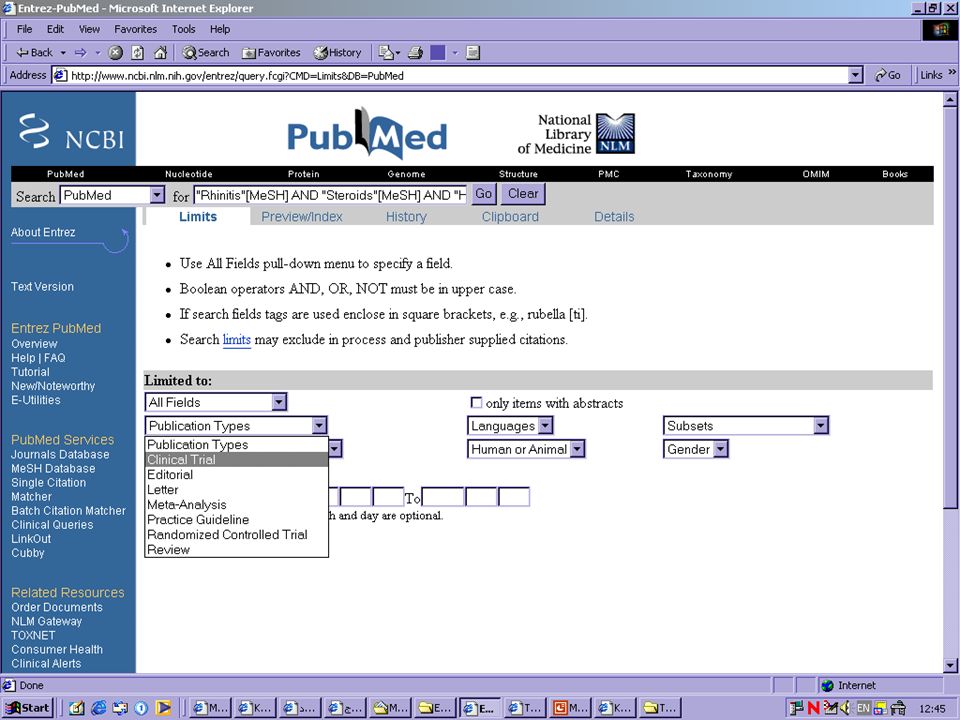Click the Stop loading icon

pos(115,53)
